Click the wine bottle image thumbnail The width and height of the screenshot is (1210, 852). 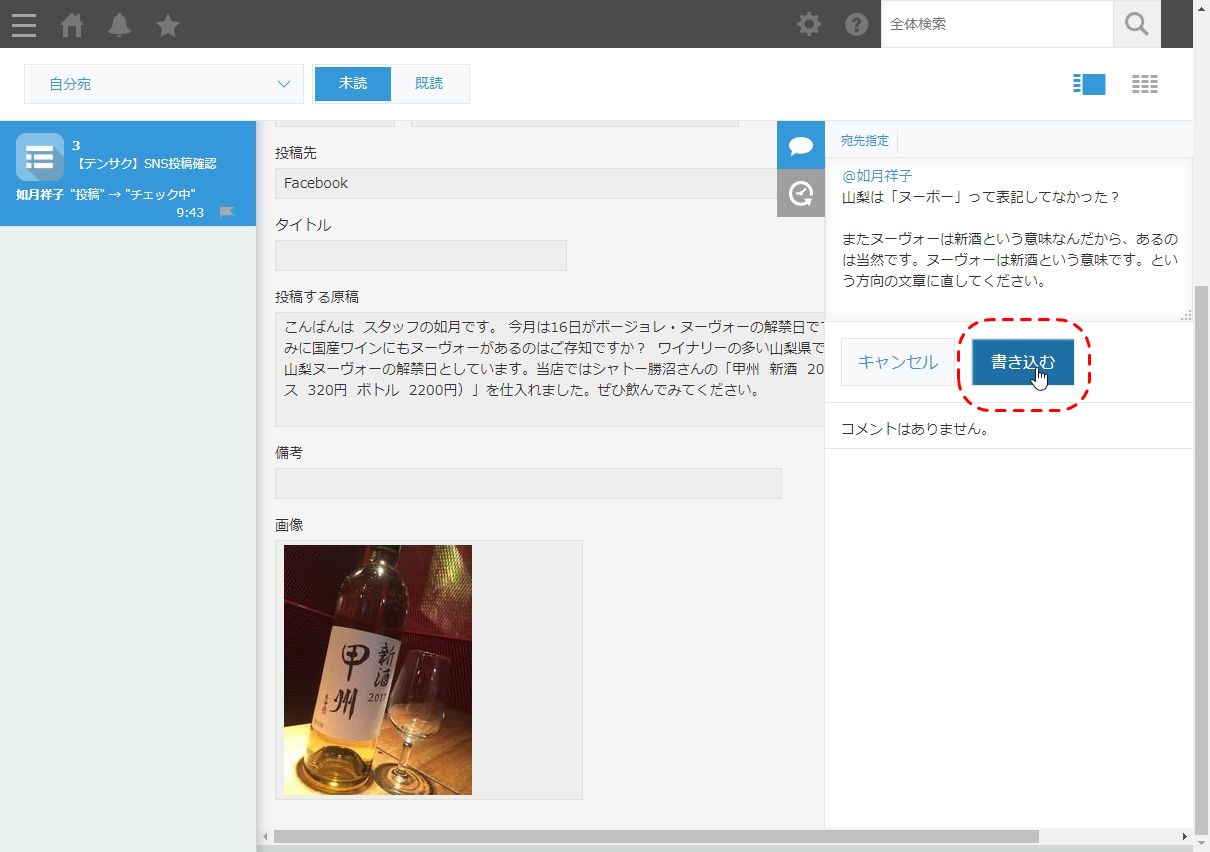tap(378, 670)
